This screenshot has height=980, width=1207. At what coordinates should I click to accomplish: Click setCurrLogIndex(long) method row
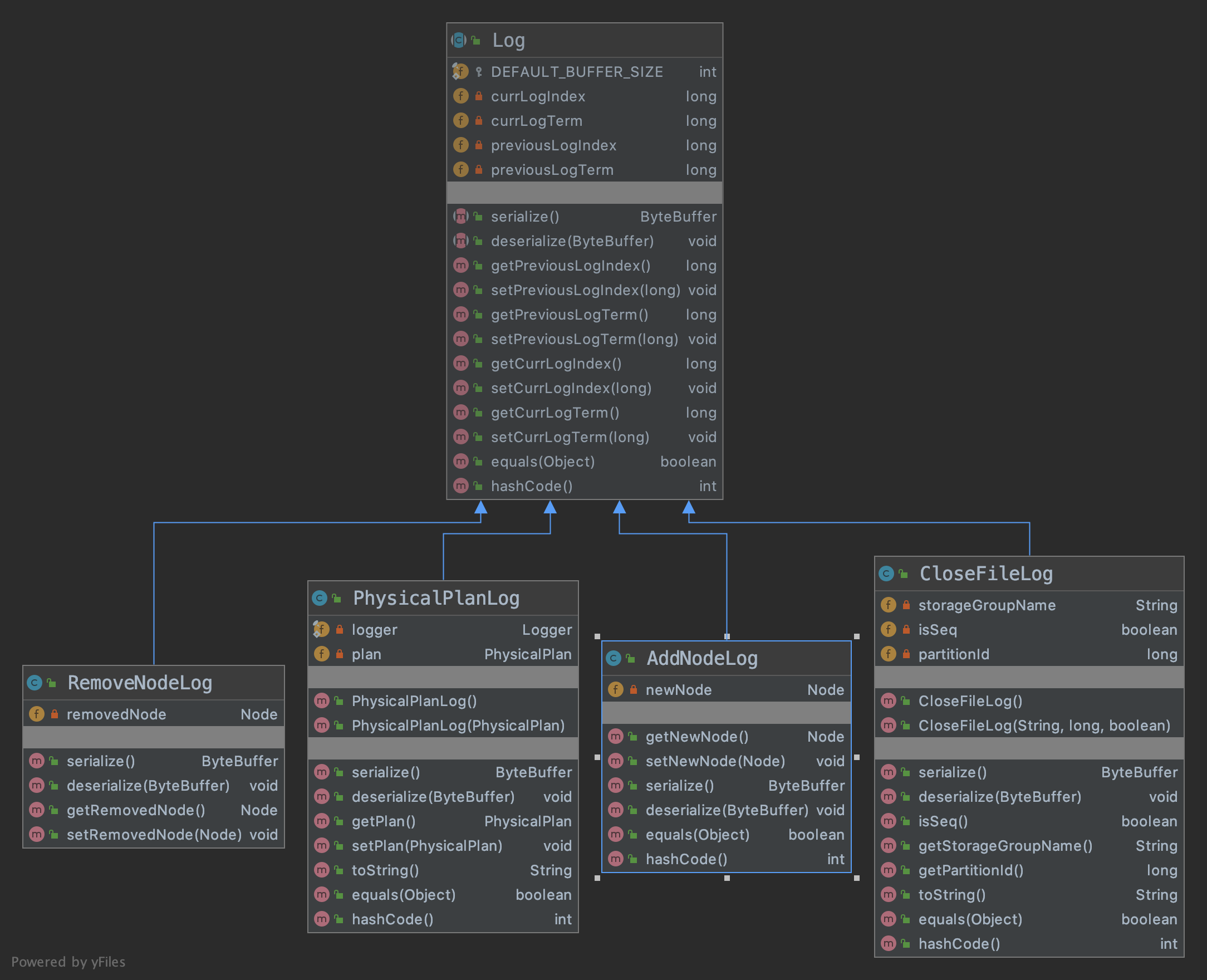tap(585, 388)
